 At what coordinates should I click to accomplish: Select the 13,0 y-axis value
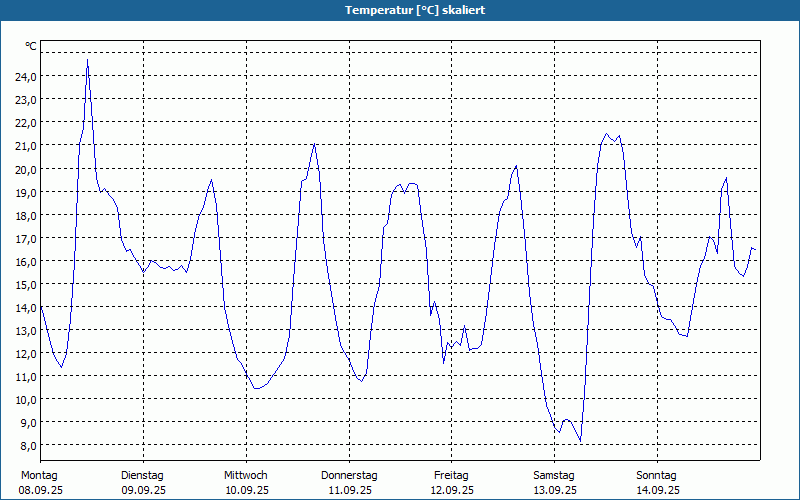click(x=26, y=330)
